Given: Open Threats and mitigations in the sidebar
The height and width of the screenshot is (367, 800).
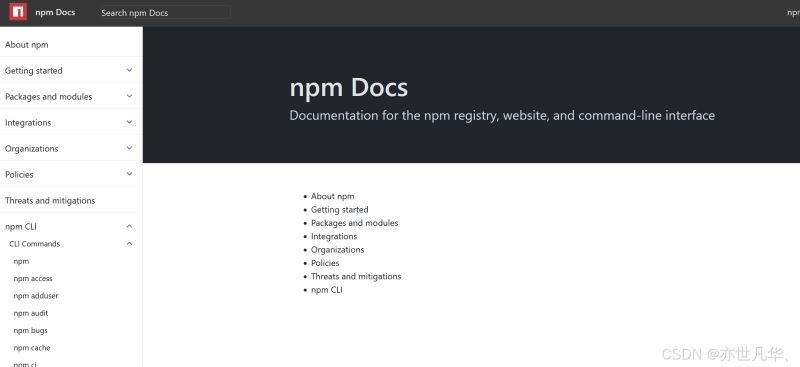Looking at the screenshot, I should tap(50, 201).
